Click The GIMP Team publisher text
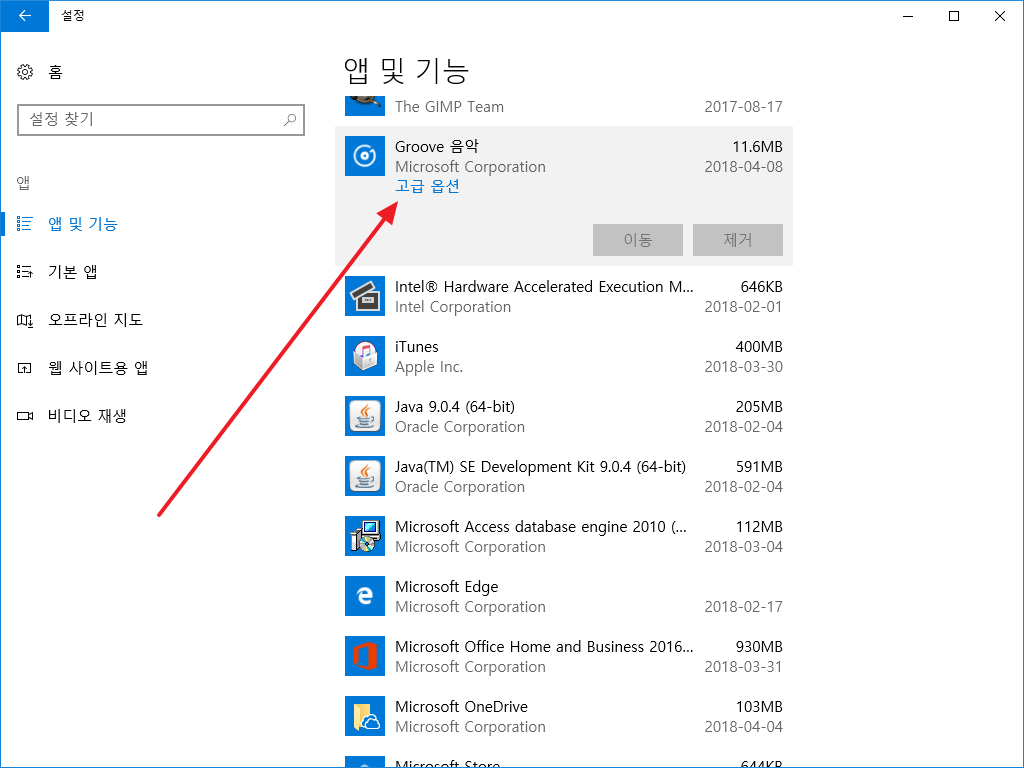 [449, 106]
